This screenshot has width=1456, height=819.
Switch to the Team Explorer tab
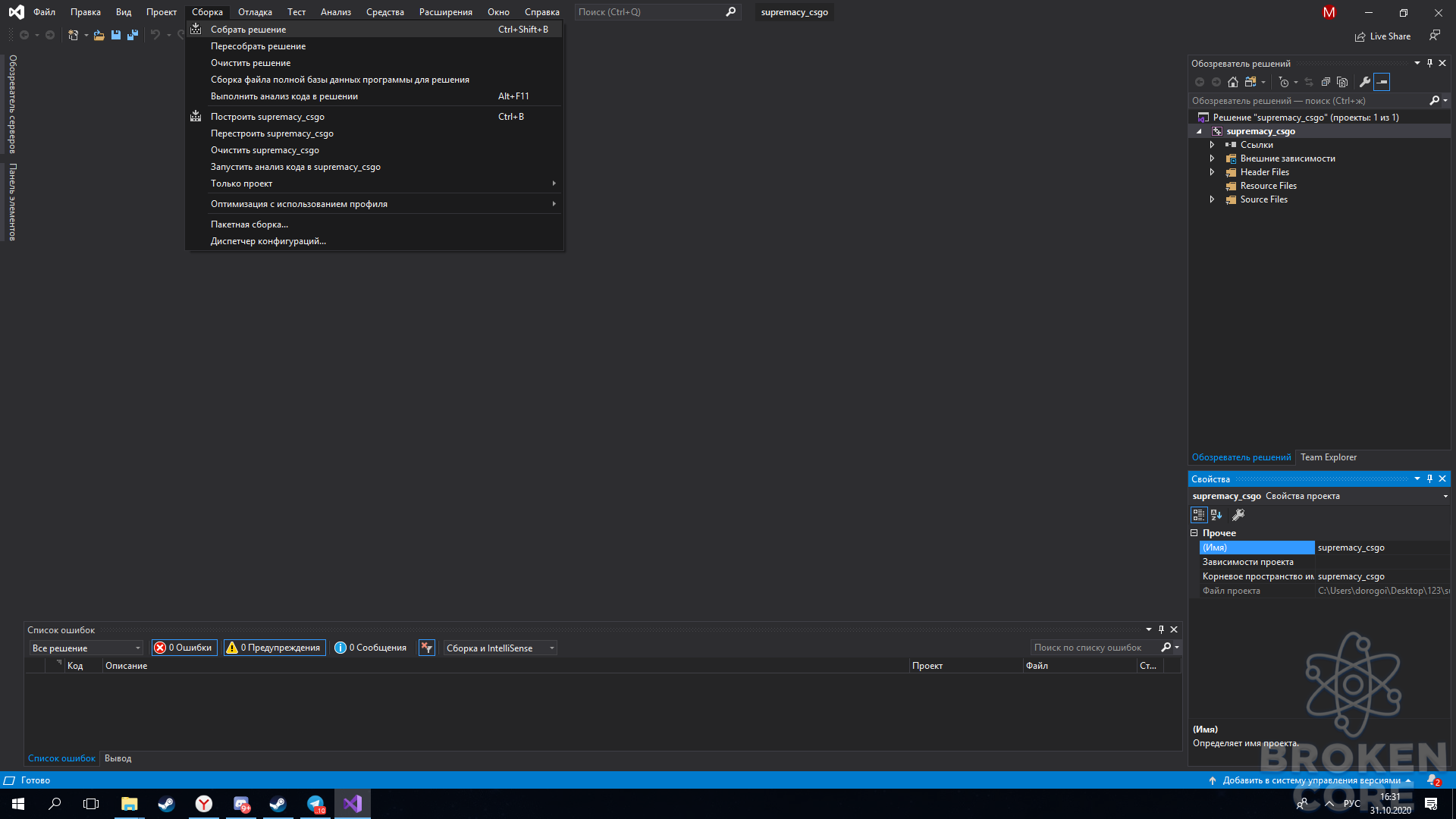pyautogui.click(x=1329, y=457)
